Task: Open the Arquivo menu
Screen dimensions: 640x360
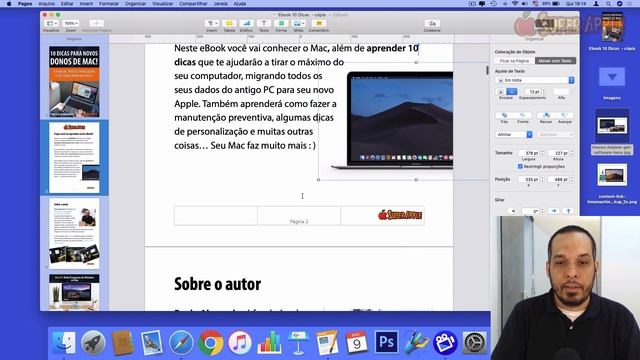Action: tap(47, 4)
